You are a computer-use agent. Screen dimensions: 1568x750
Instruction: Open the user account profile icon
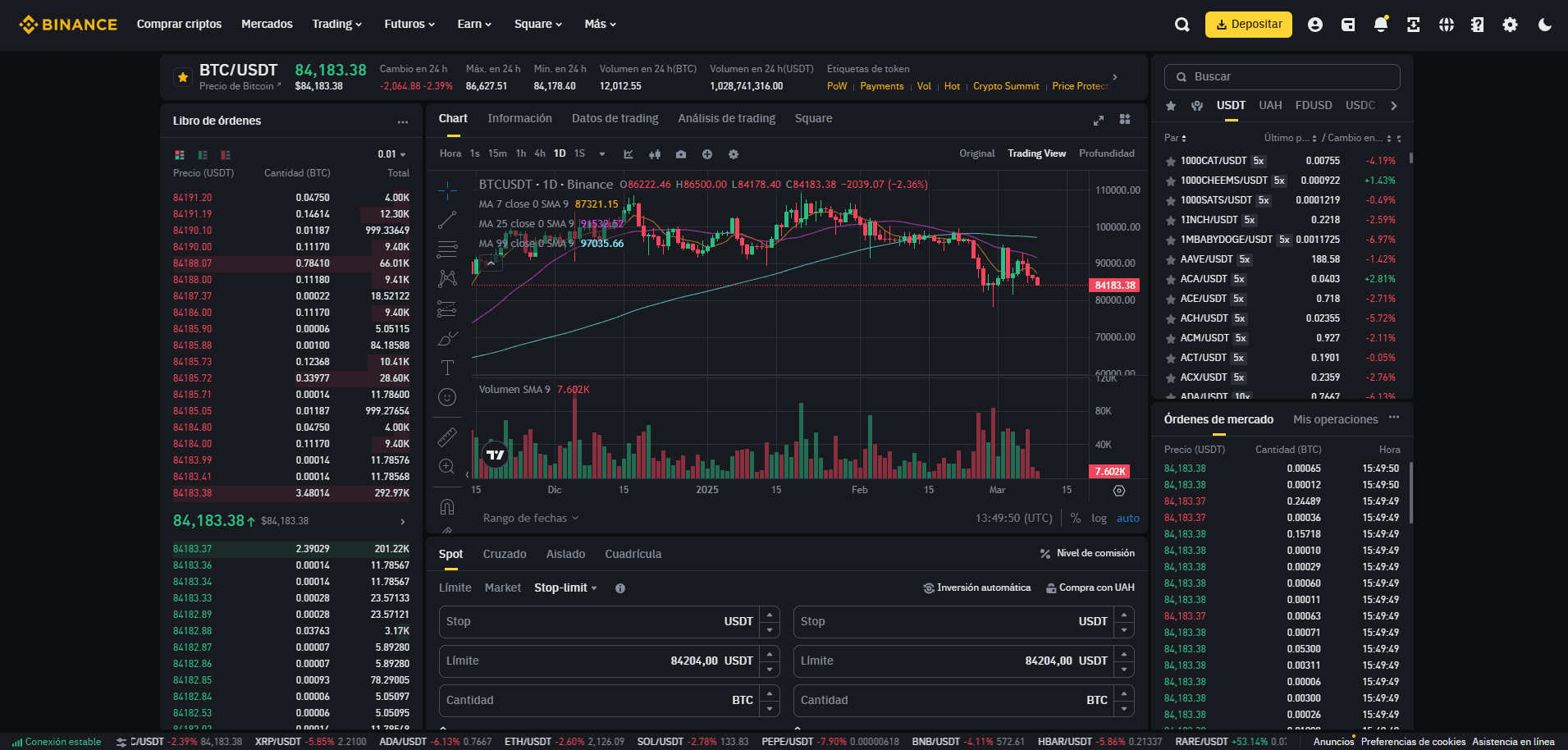point(1315,25)
